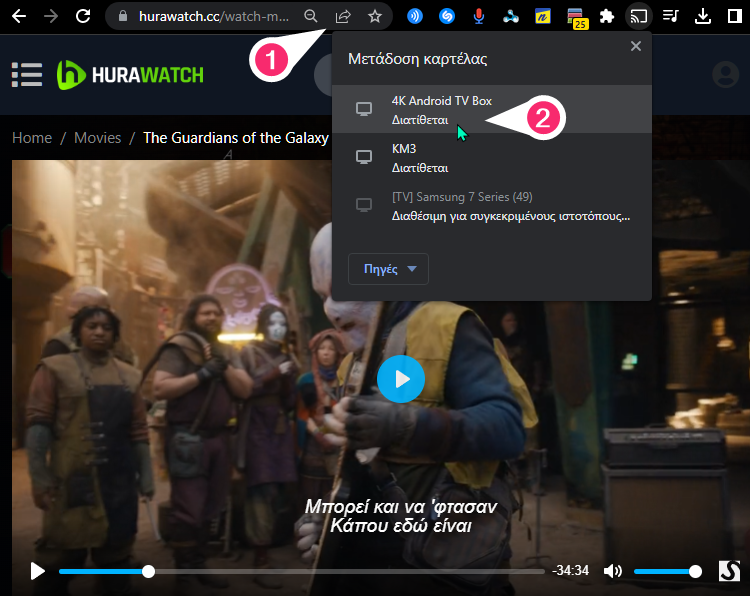Click the Cast icon in toolbar
The width and height of the screenshot is (750, 596).
click(639, 16)
